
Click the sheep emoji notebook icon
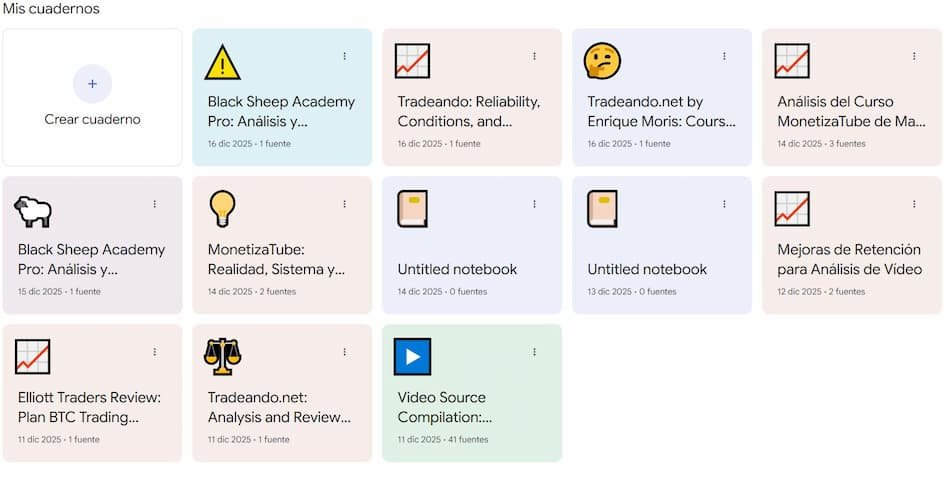pyautogui.click(x=33, y=210)
